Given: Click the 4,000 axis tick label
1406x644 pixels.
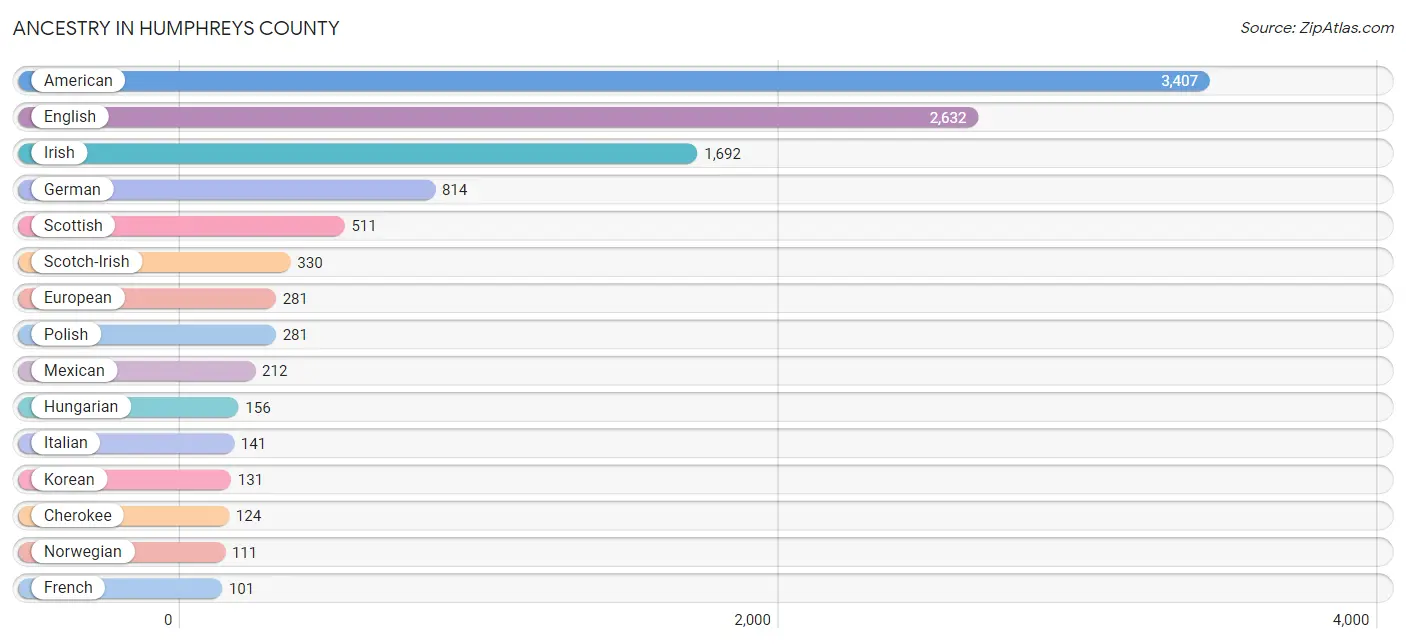Looking at the screenshot, I should 1351,620.
